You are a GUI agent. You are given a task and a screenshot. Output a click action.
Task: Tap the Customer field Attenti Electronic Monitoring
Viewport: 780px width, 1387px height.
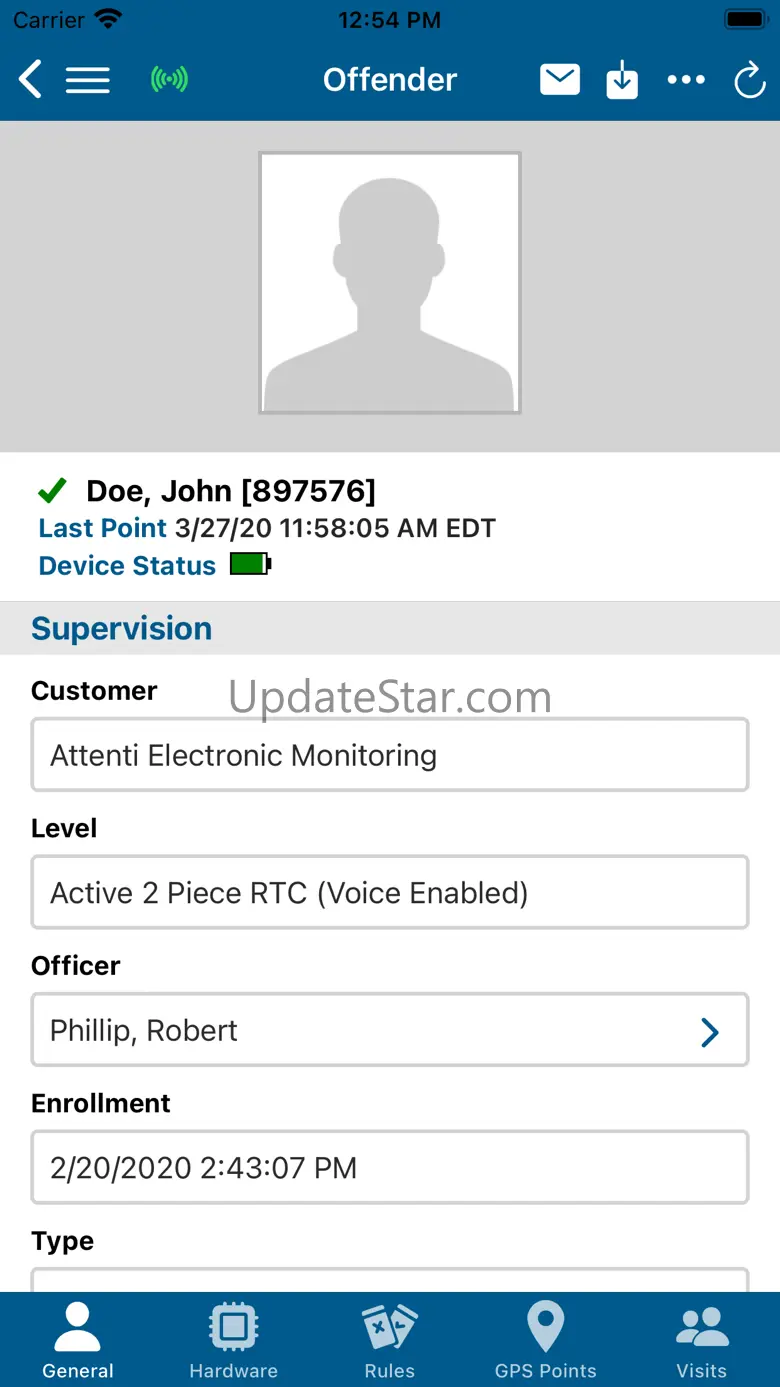pyautogui.click(x=390, y=756)
